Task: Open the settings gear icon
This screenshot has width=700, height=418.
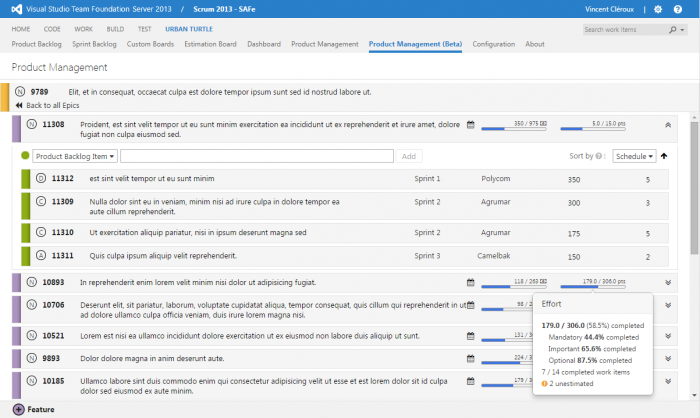Action: [658, 9]
